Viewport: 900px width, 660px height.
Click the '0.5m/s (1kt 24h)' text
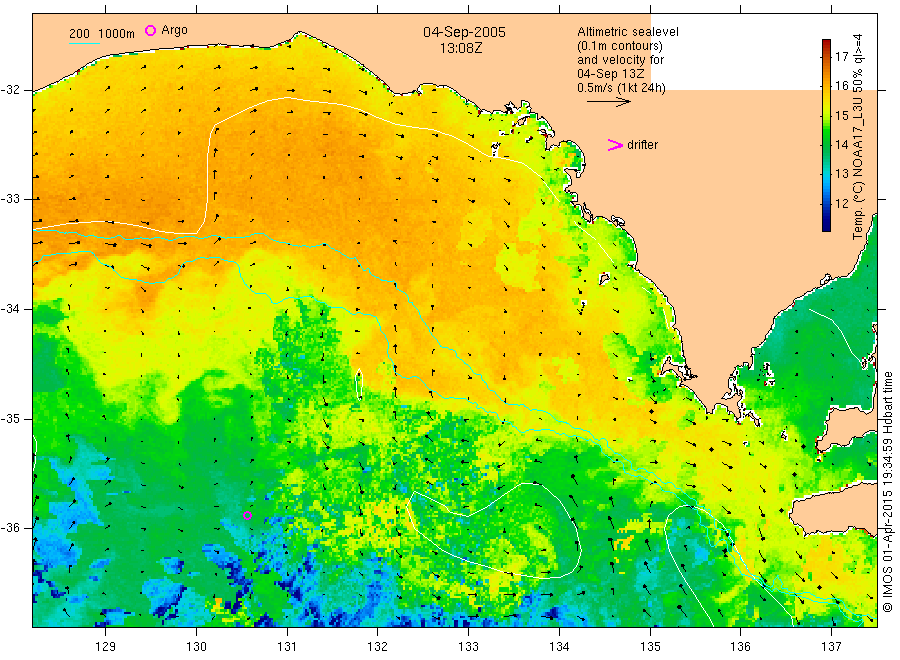622,88
